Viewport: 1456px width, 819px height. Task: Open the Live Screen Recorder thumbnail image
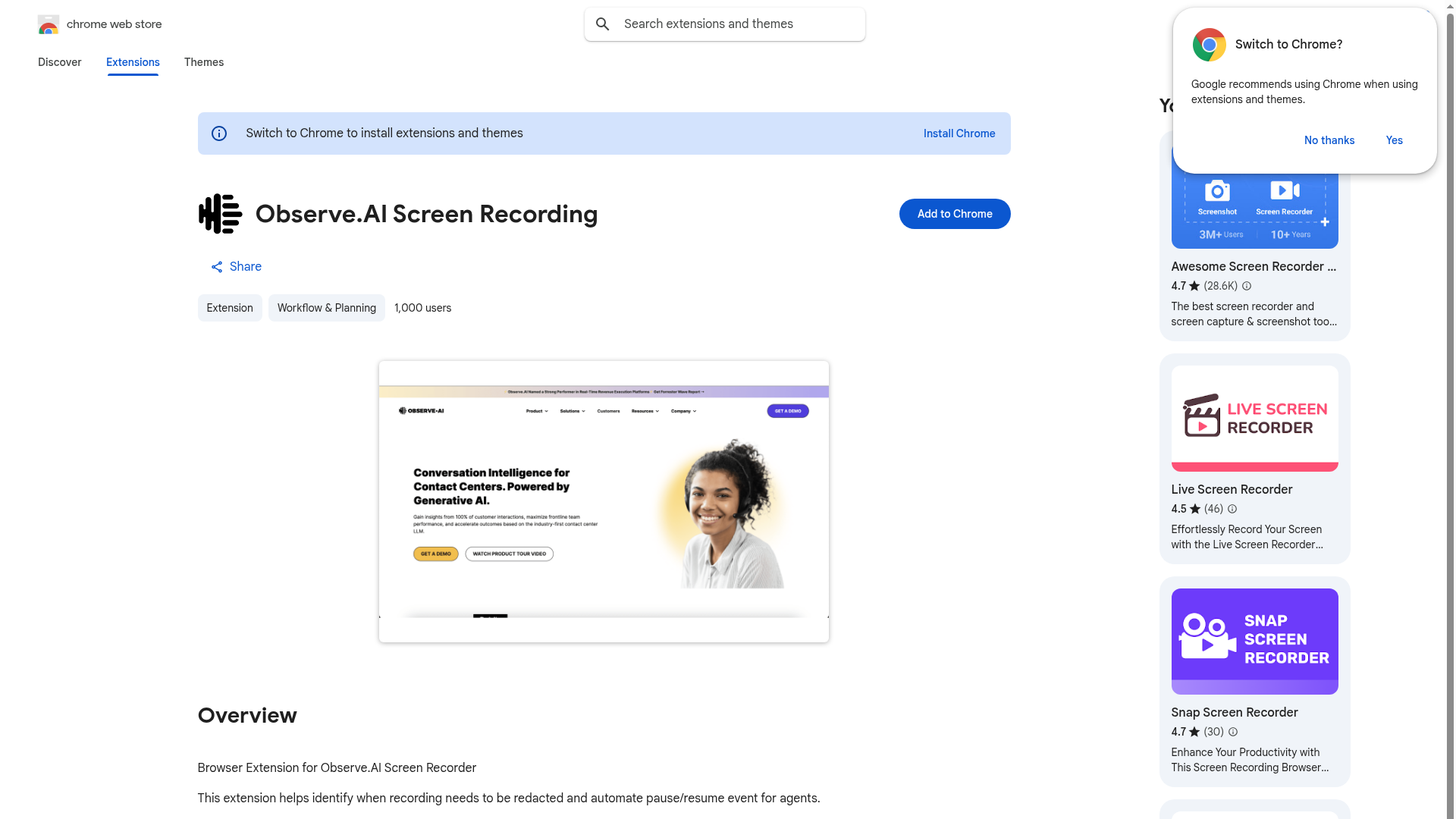(1255, 419)
